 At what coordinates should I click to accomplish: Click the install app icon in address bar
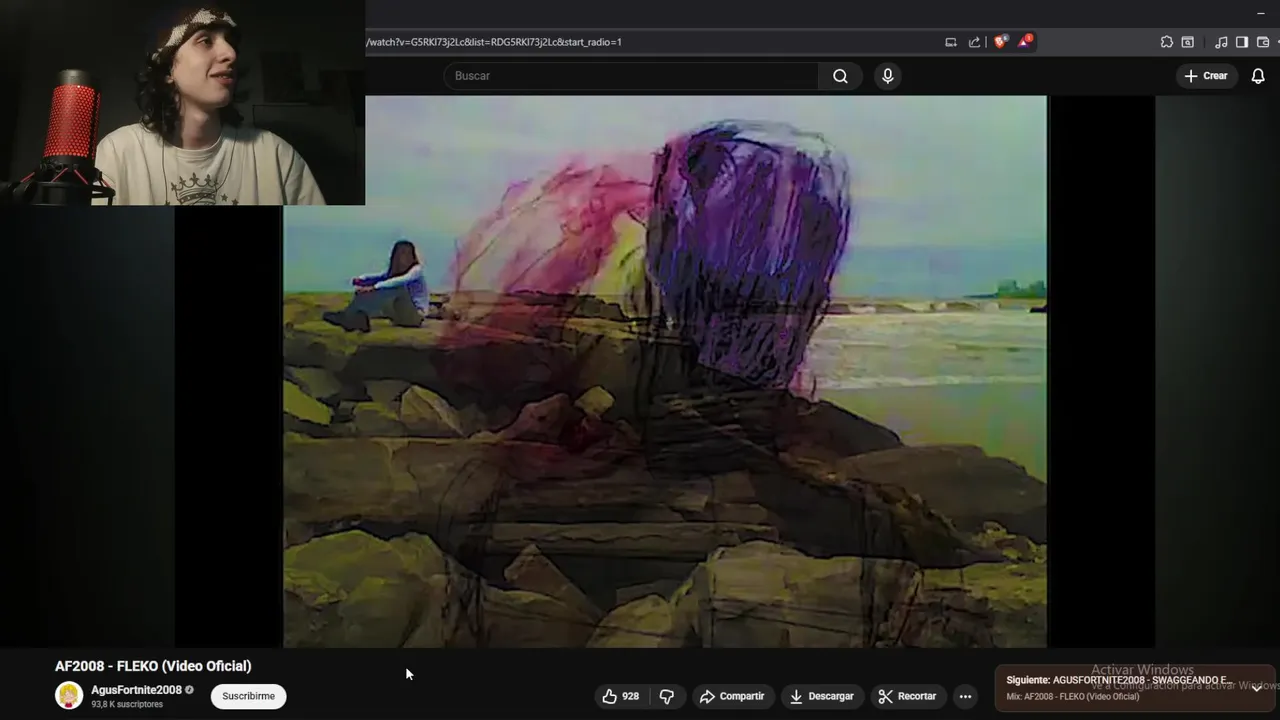pyautogui.click(x=950, y=42)
